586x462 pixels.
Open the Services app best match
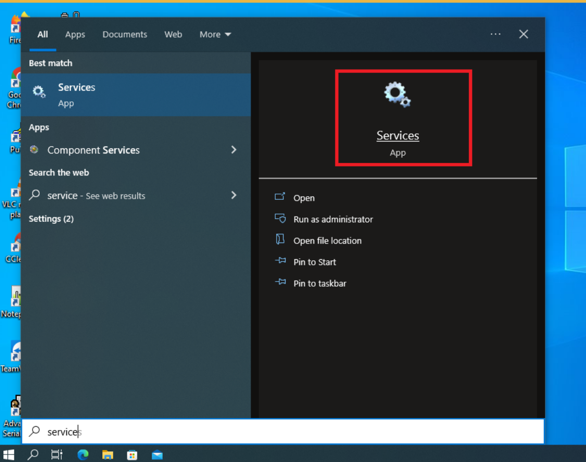pyautogui.click(x=136, y=95)
